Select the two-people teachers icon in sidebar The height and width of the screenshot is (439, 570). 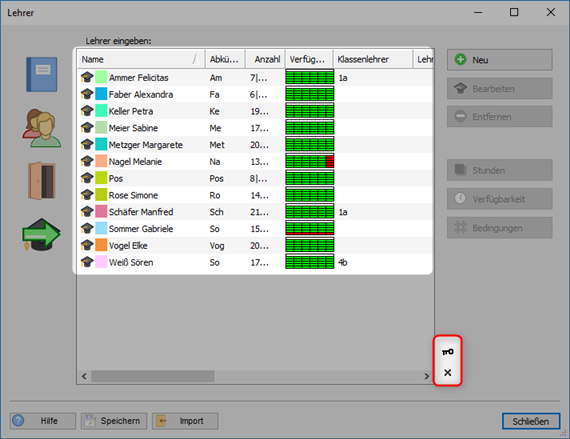[x=41, y=128]
